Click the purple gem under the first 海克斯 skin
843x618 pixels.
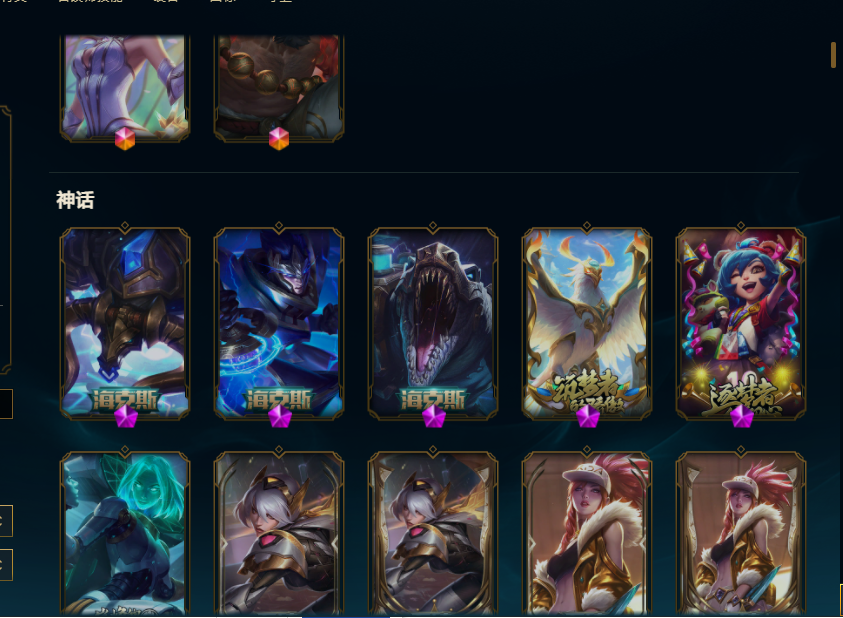tap(125, 417)
